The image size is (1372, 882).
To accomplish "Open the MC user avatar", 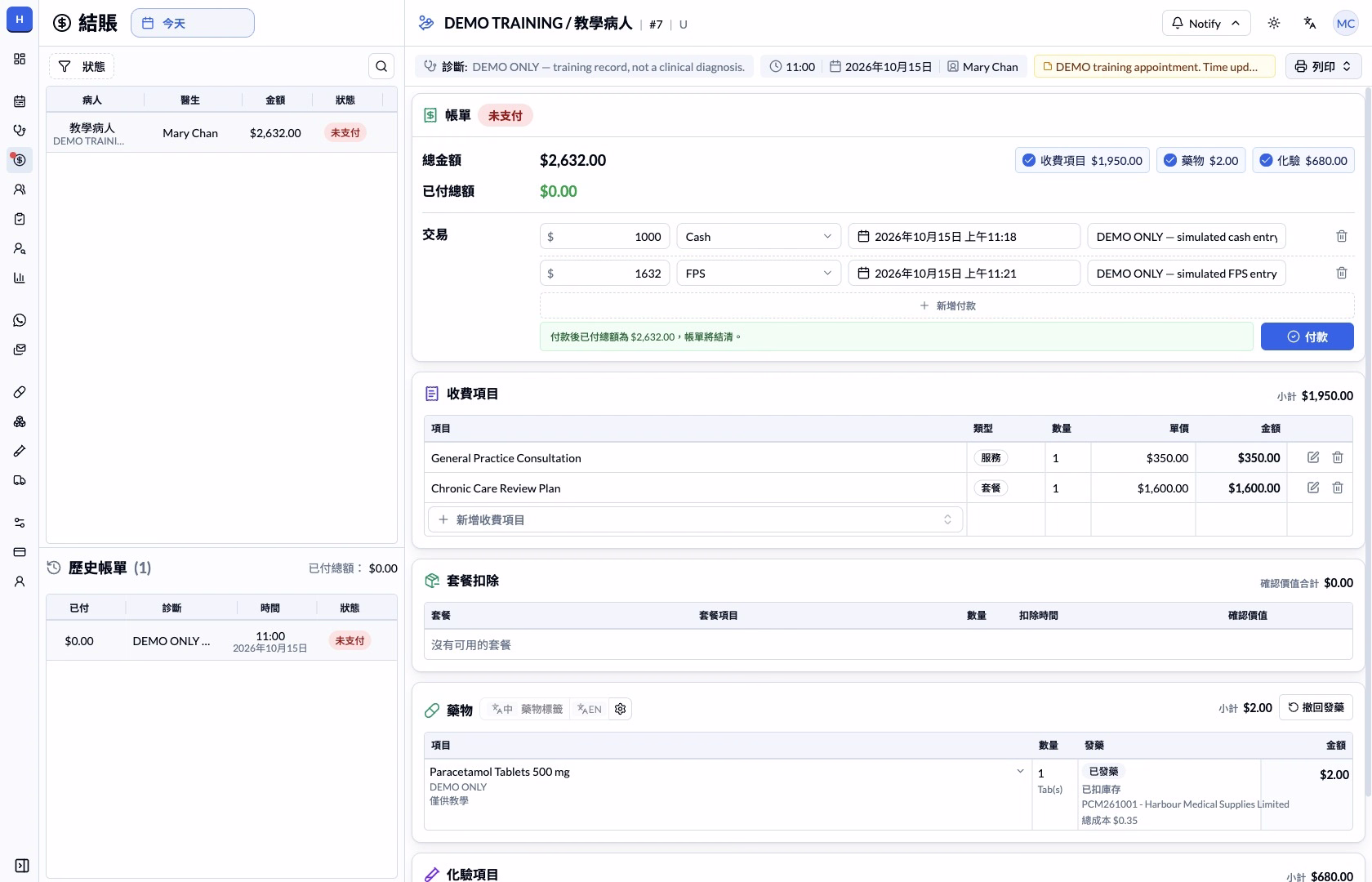I will (1346, 23).
